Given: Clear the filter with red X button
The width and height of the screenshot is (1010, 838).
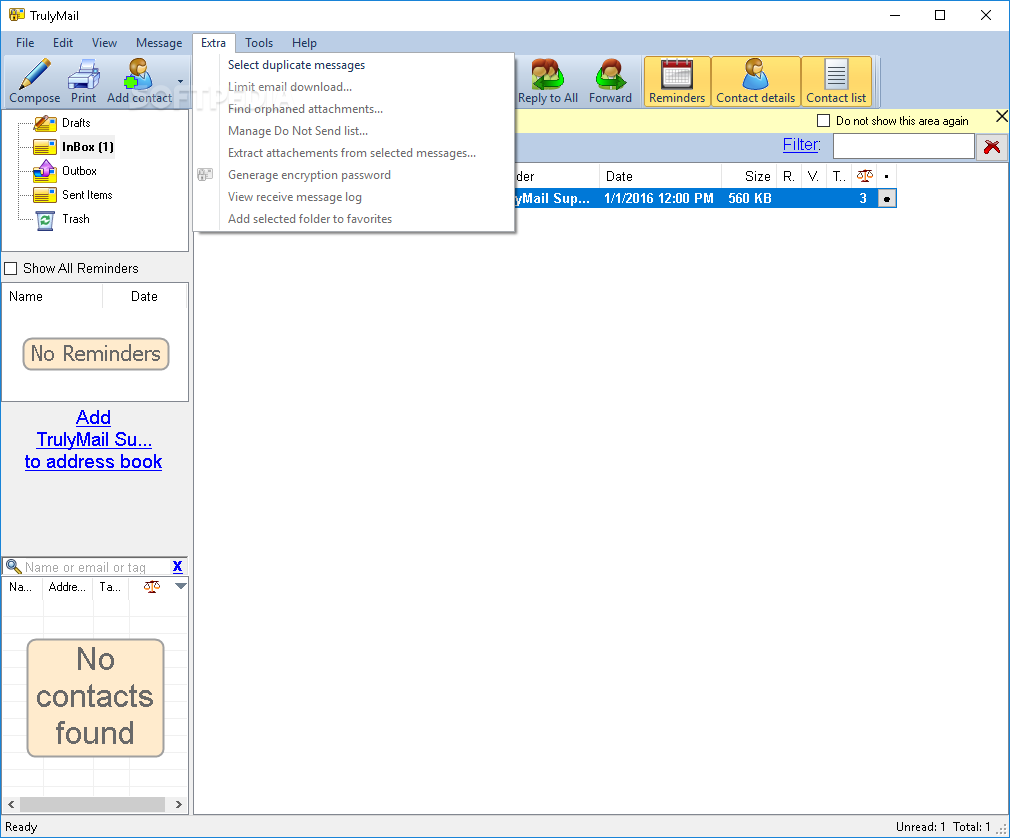Looking at the screenshot, I should tap(992, 146).
